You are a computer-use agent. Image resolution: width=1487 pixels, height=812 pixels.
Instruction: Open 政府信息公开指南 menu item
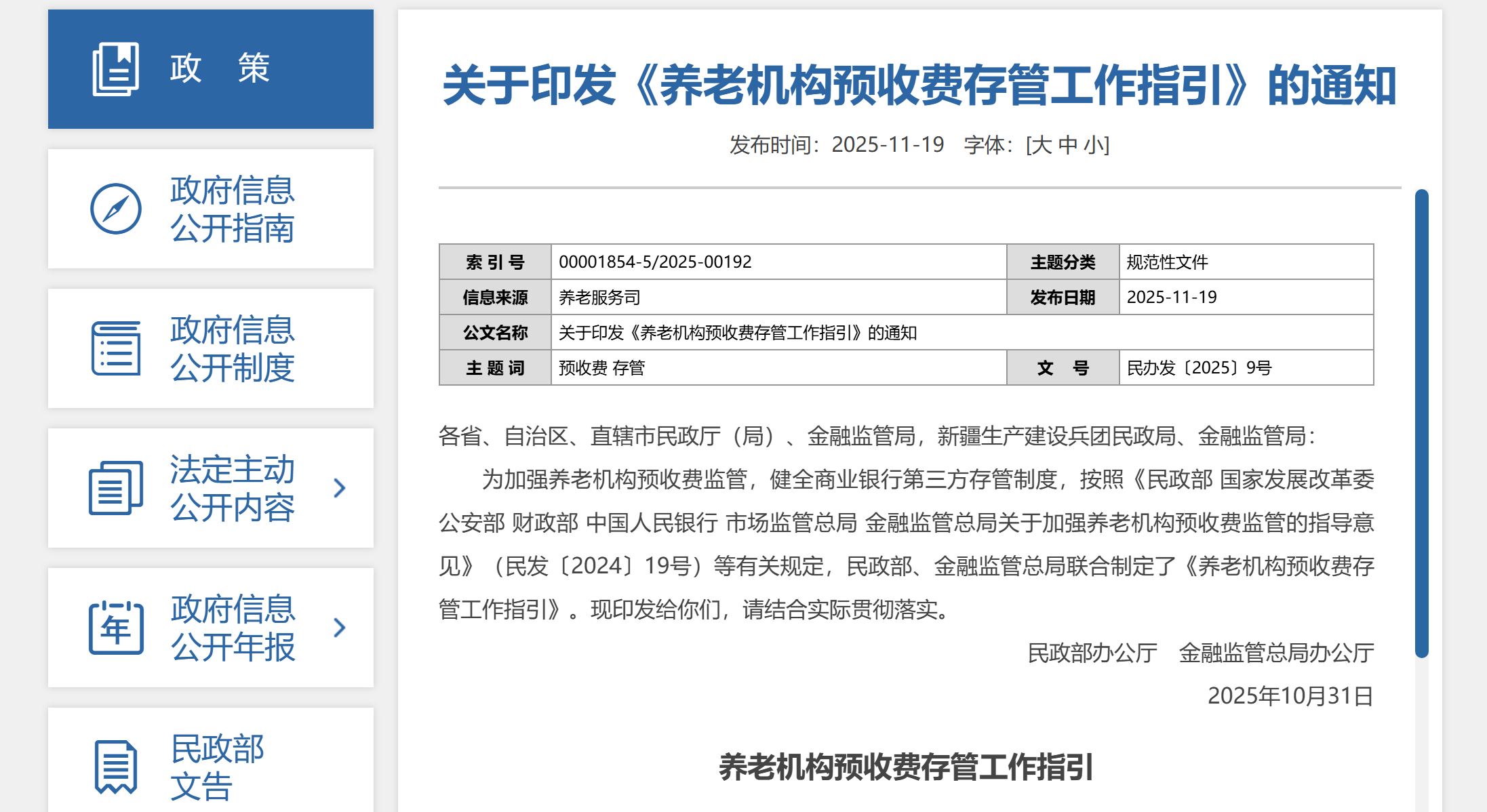[211, 209]
